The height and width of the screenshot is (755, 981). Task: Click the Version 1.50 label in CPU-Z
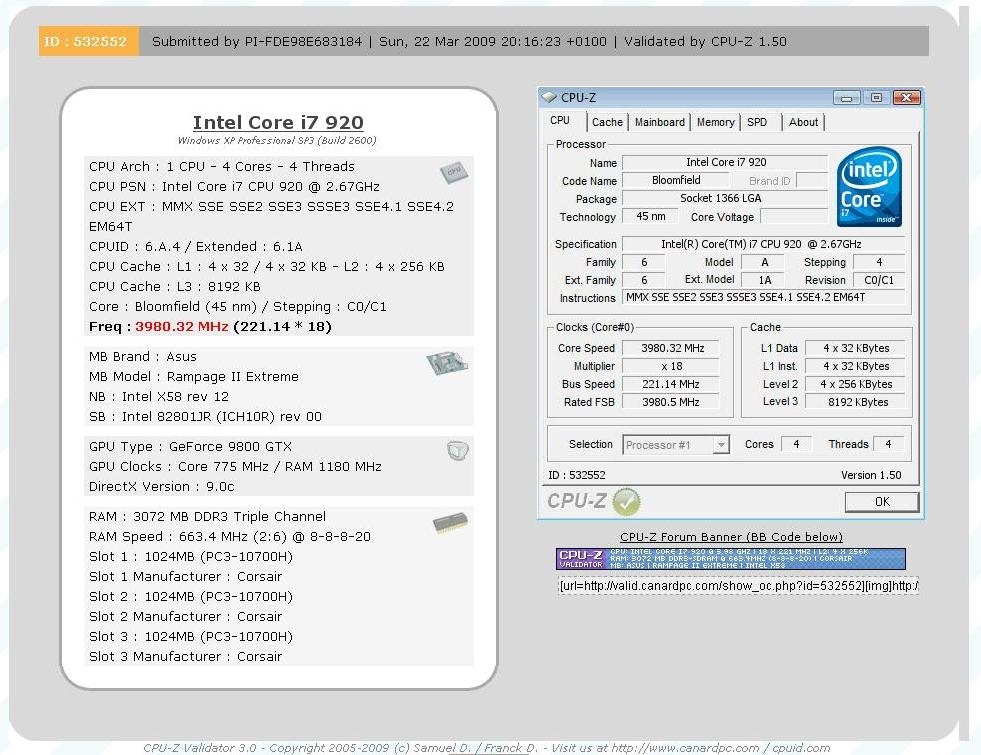coord(871,475)
